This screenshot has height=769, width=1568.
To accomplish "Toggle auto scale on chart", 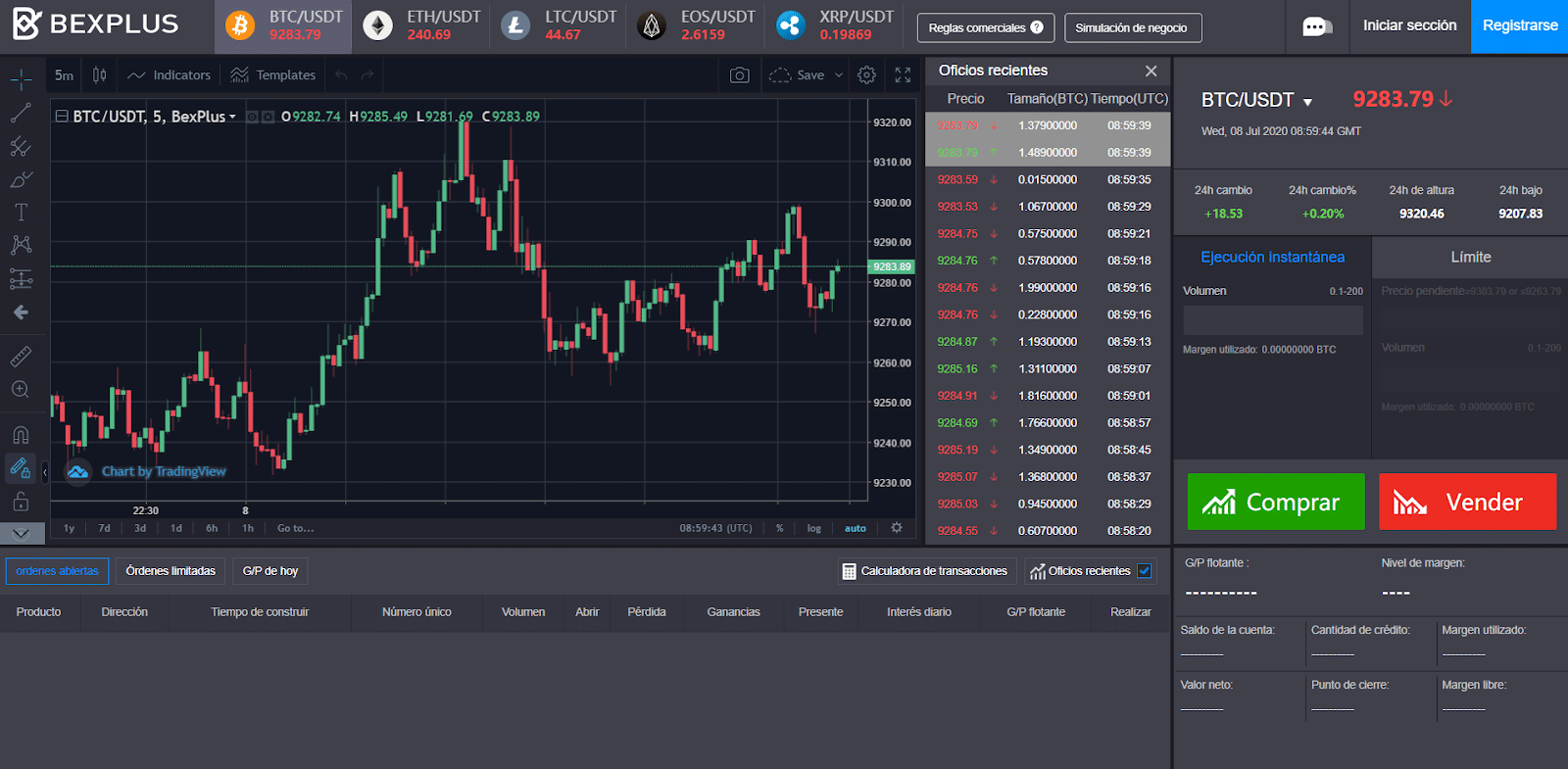I will [856, 528].
